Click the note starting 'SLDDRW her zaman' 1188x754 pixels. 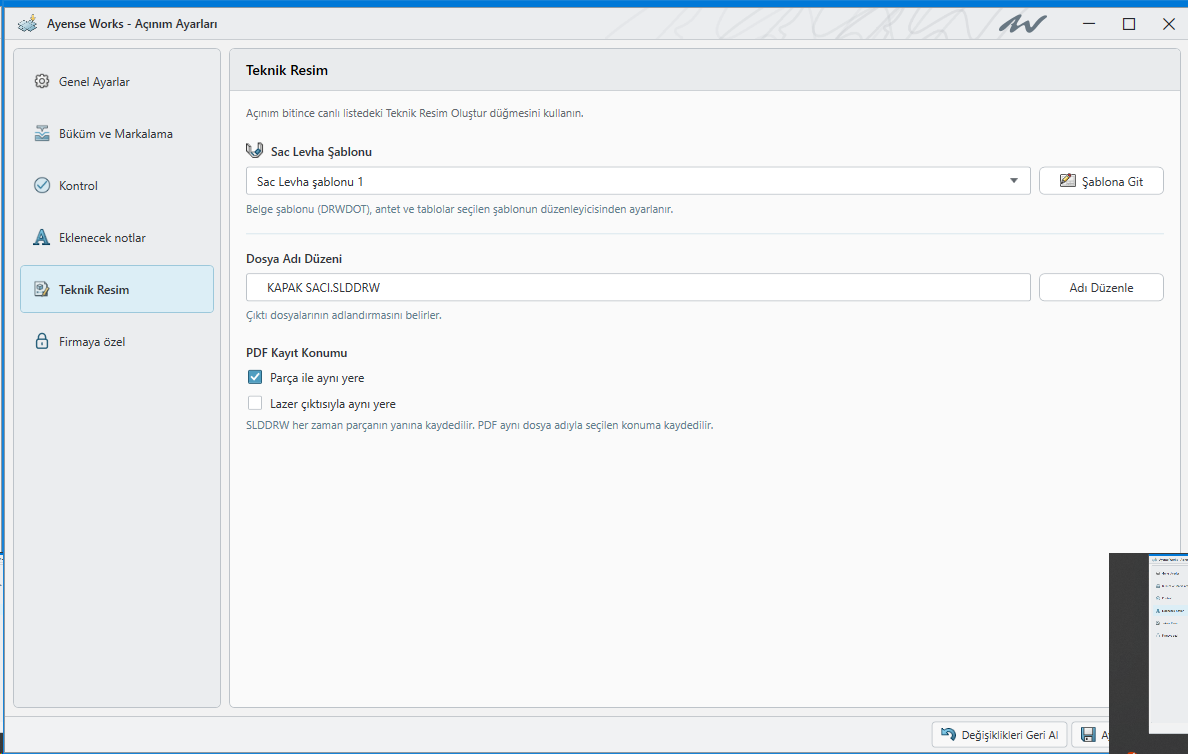coord(480,425)
